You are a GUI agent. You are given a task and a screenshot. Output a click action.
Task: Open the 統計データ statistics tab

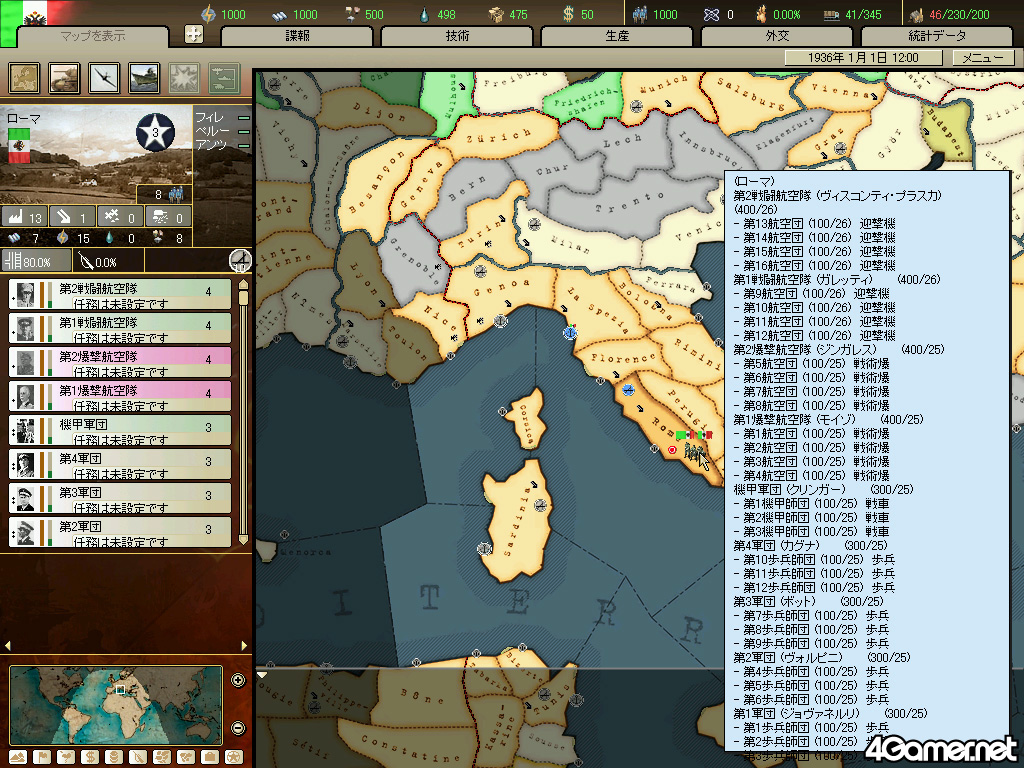(x=937, y=36)
